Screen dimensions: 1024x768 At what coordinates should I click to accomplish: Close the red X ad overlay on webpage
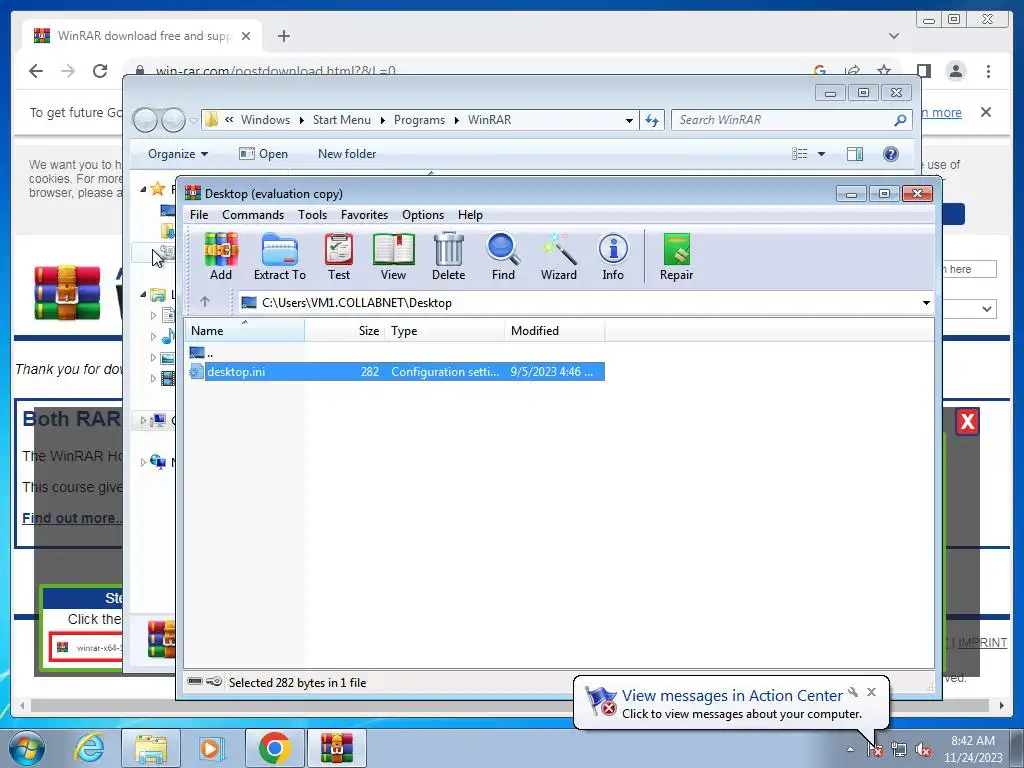click(x=967, y=422)
